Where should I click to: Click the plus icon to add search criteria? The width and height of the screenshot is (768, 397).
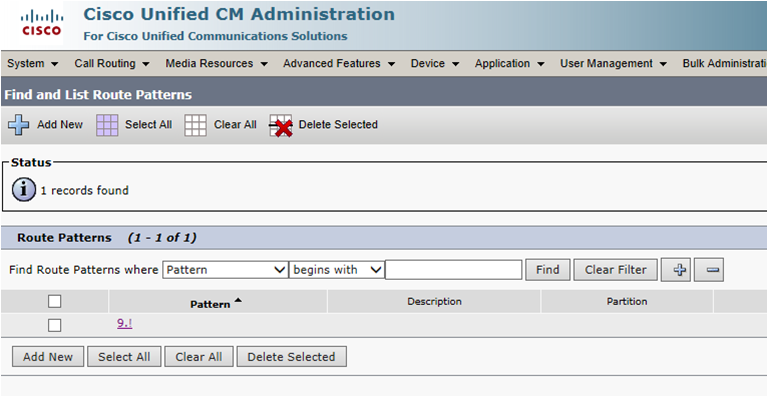(676, 270)
